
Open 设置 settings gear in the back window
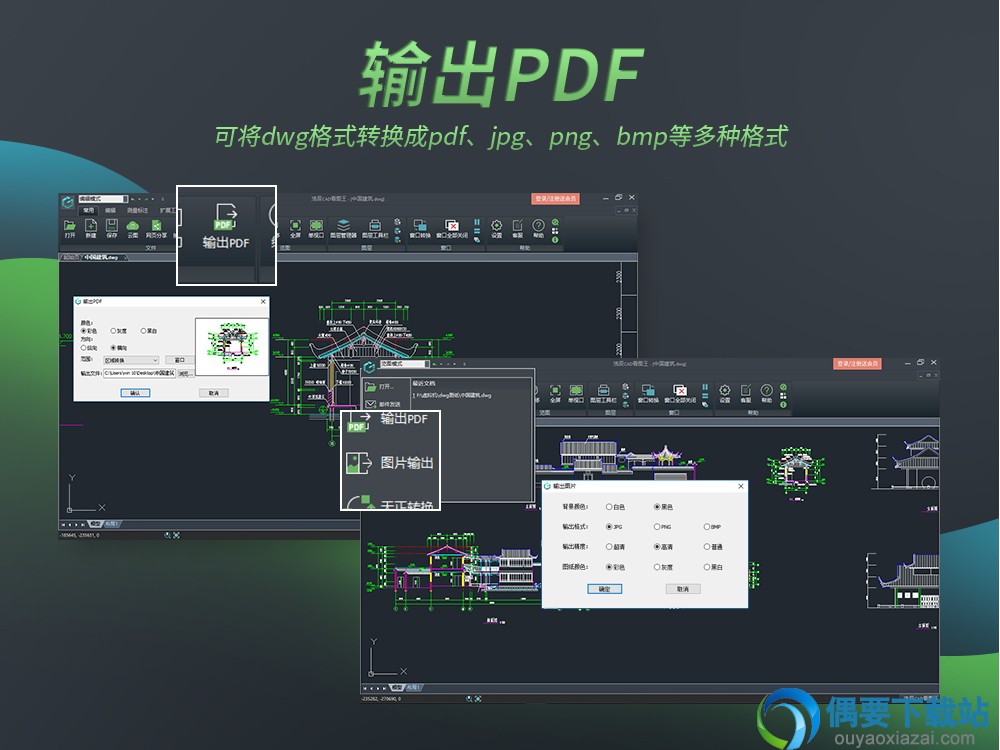point(496,226)
